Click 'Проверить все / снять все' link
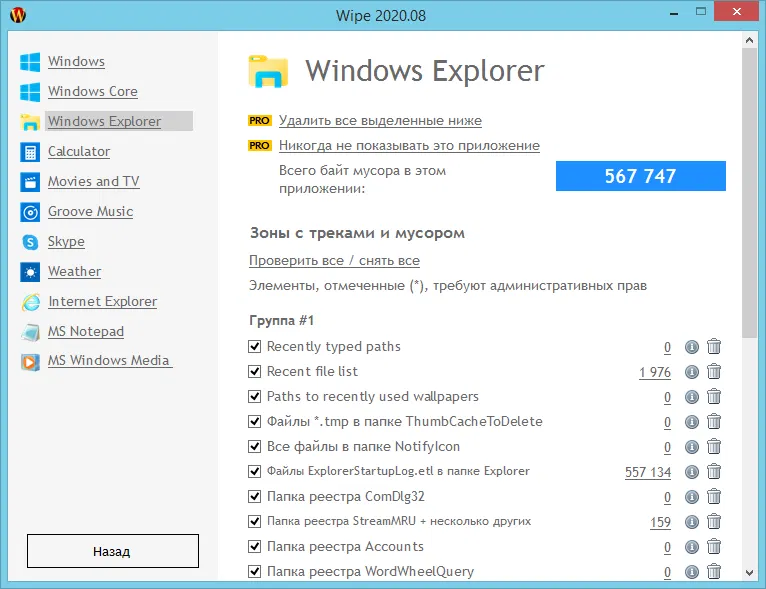The height and width of the screenshot is (589, 766). pos(334,261)
